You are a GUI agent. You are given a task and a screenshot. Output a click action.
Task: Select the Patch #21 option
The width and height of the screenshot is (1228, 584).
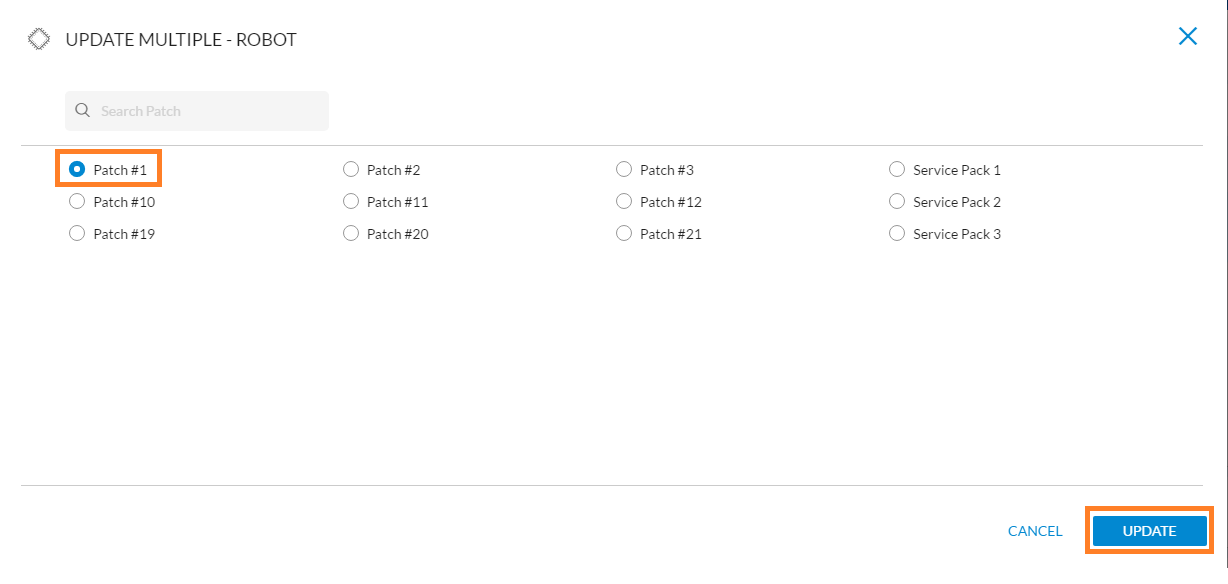[624, 234]
